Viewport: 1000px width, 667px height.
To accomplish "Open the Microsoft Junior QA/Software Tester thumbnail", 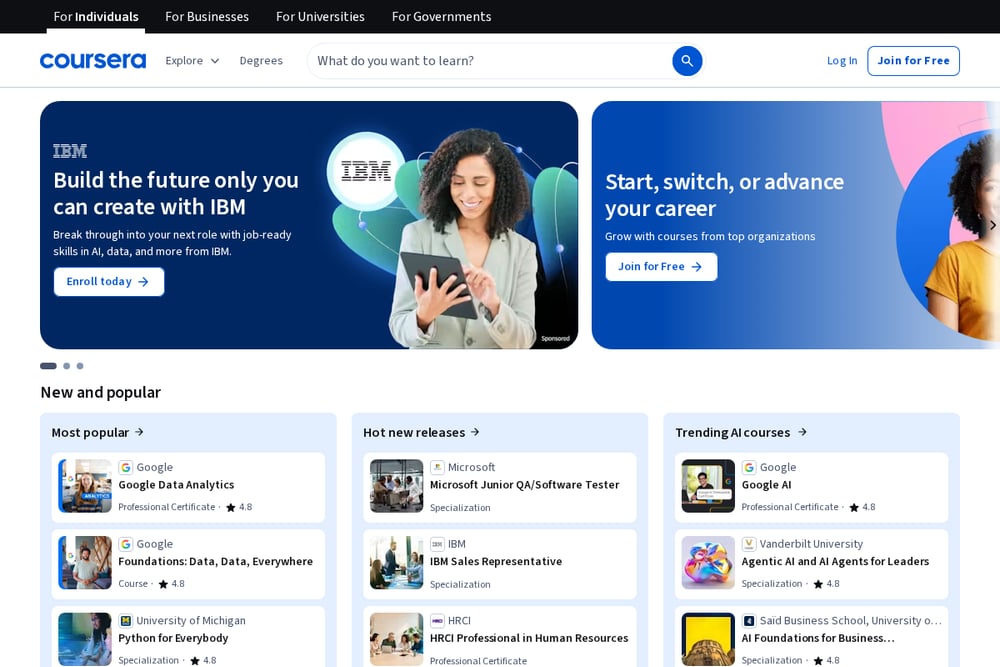I will tap(397, 486).
